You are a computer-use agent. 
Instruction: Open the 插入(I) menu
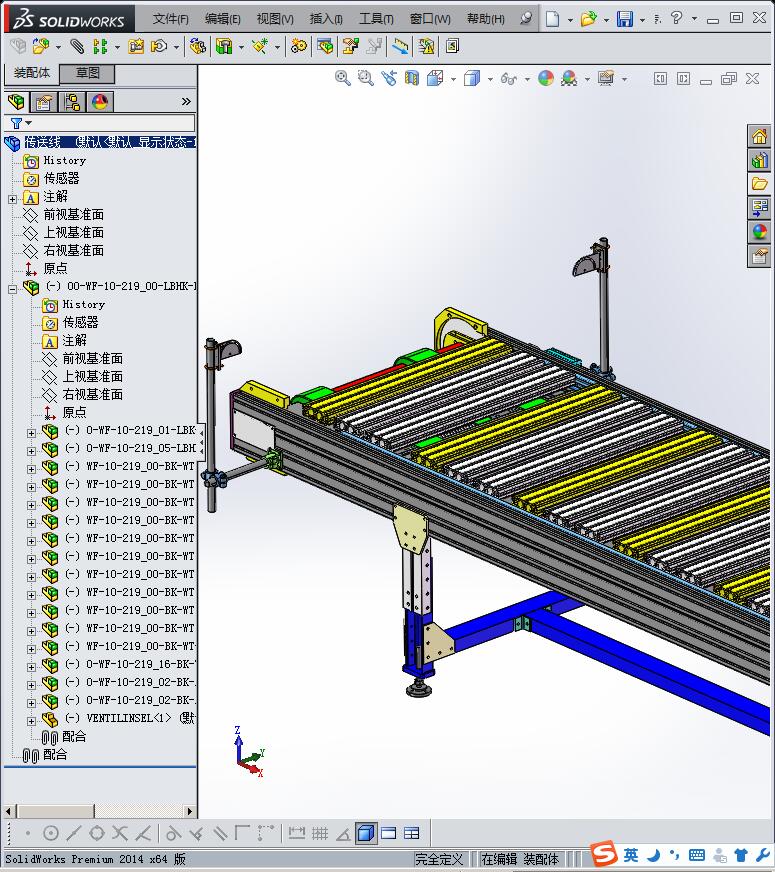click(x=326, y=19)
